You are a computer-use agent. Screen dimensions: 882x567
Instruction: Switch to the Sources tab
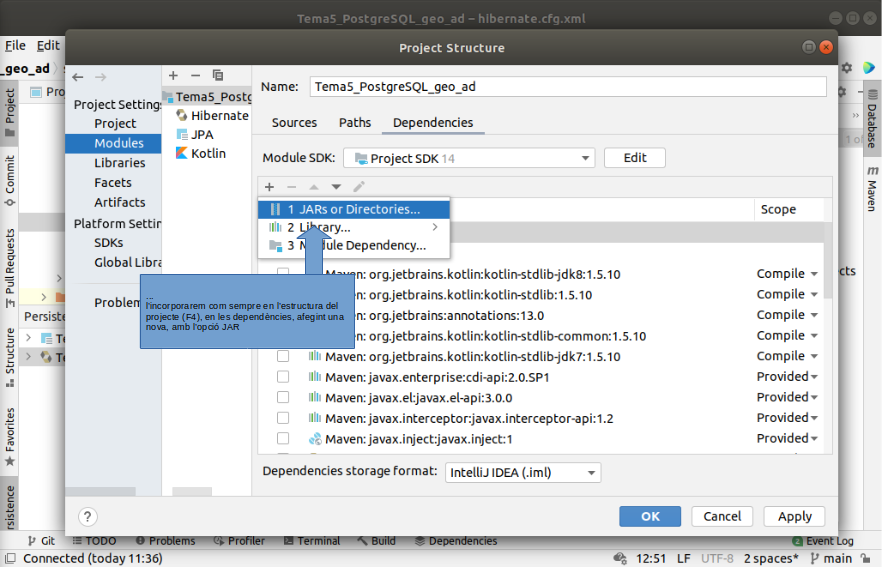pyautogui.click(x=294, y=123)
